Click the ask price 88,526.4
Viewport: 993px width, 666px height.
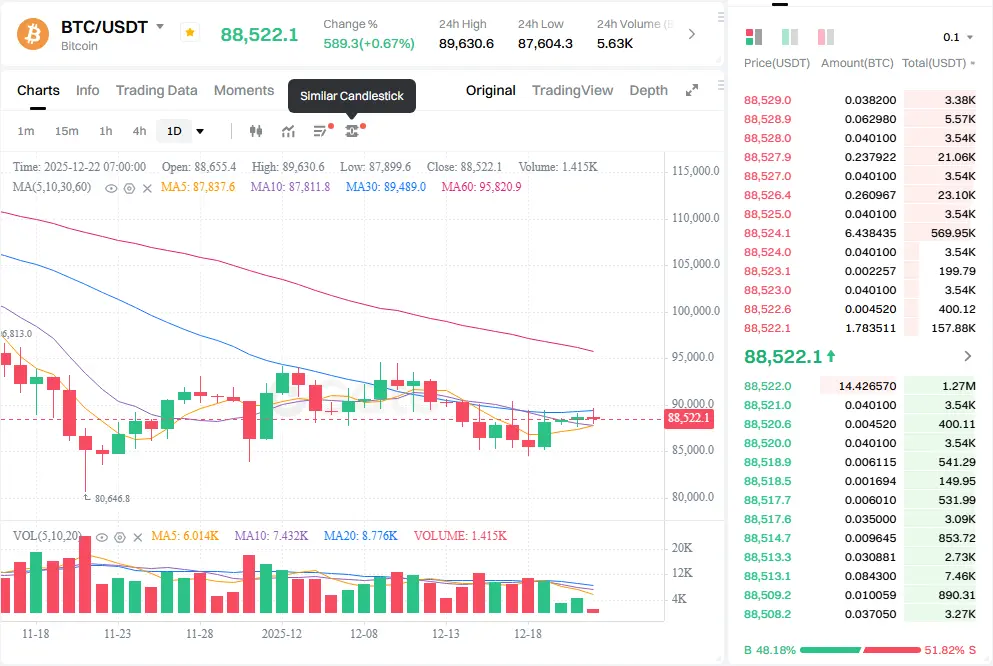click(x=768, y=195)
